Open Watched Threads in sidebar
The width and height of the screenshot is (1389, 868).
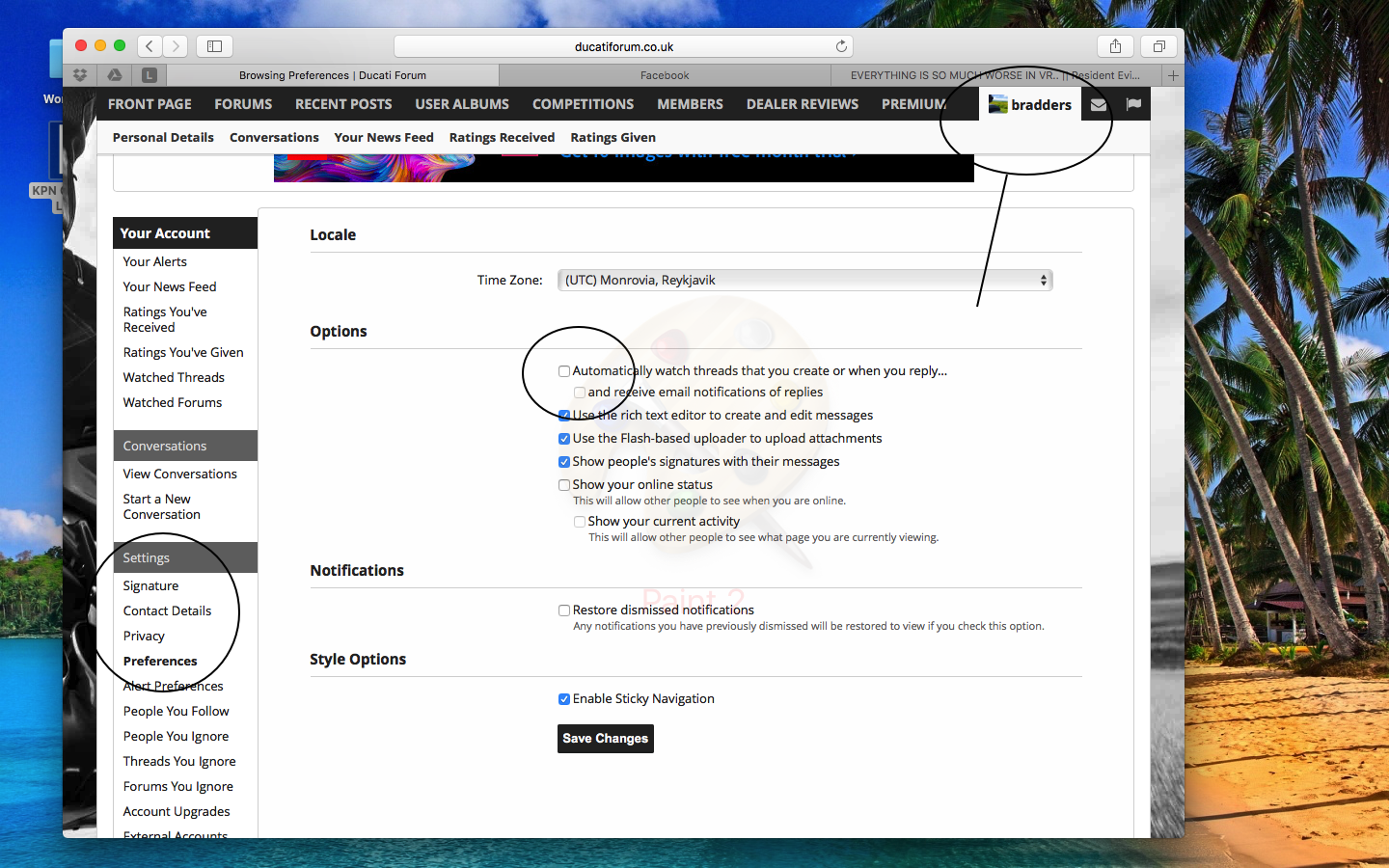[174, 377]
